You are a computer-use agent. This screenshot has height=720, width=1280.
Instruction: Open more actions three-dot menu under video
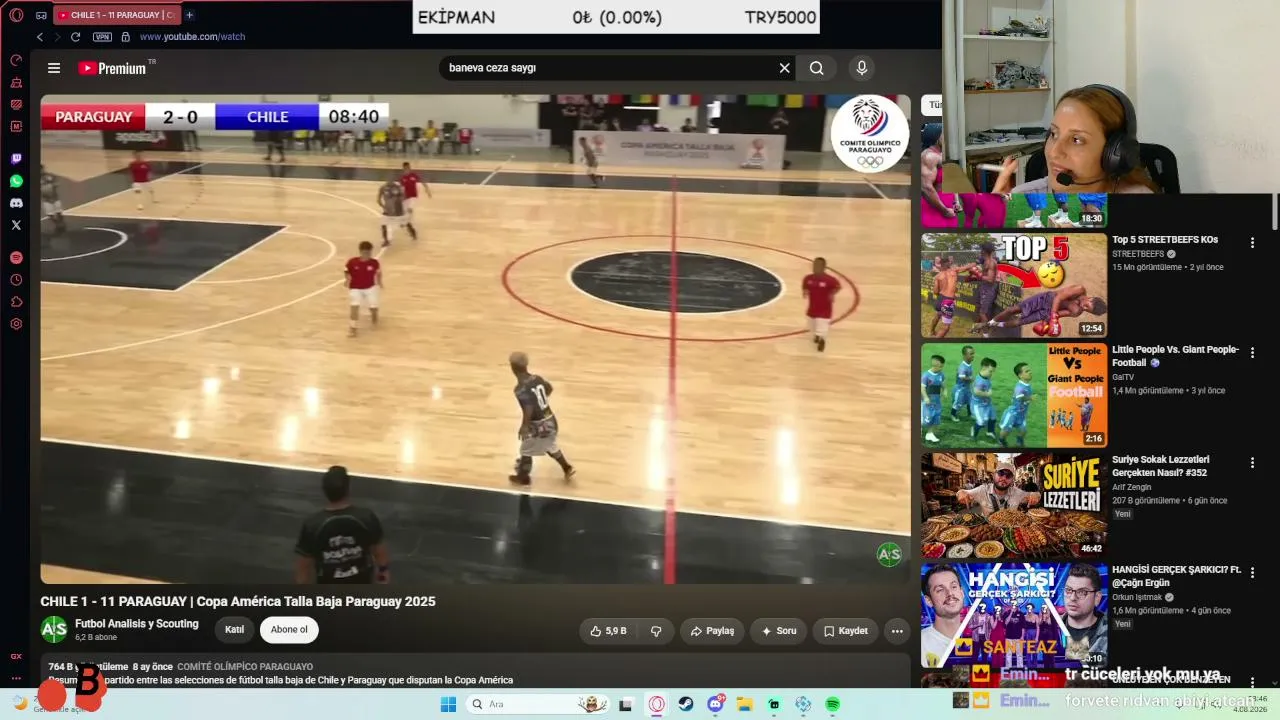click(897, 631)
